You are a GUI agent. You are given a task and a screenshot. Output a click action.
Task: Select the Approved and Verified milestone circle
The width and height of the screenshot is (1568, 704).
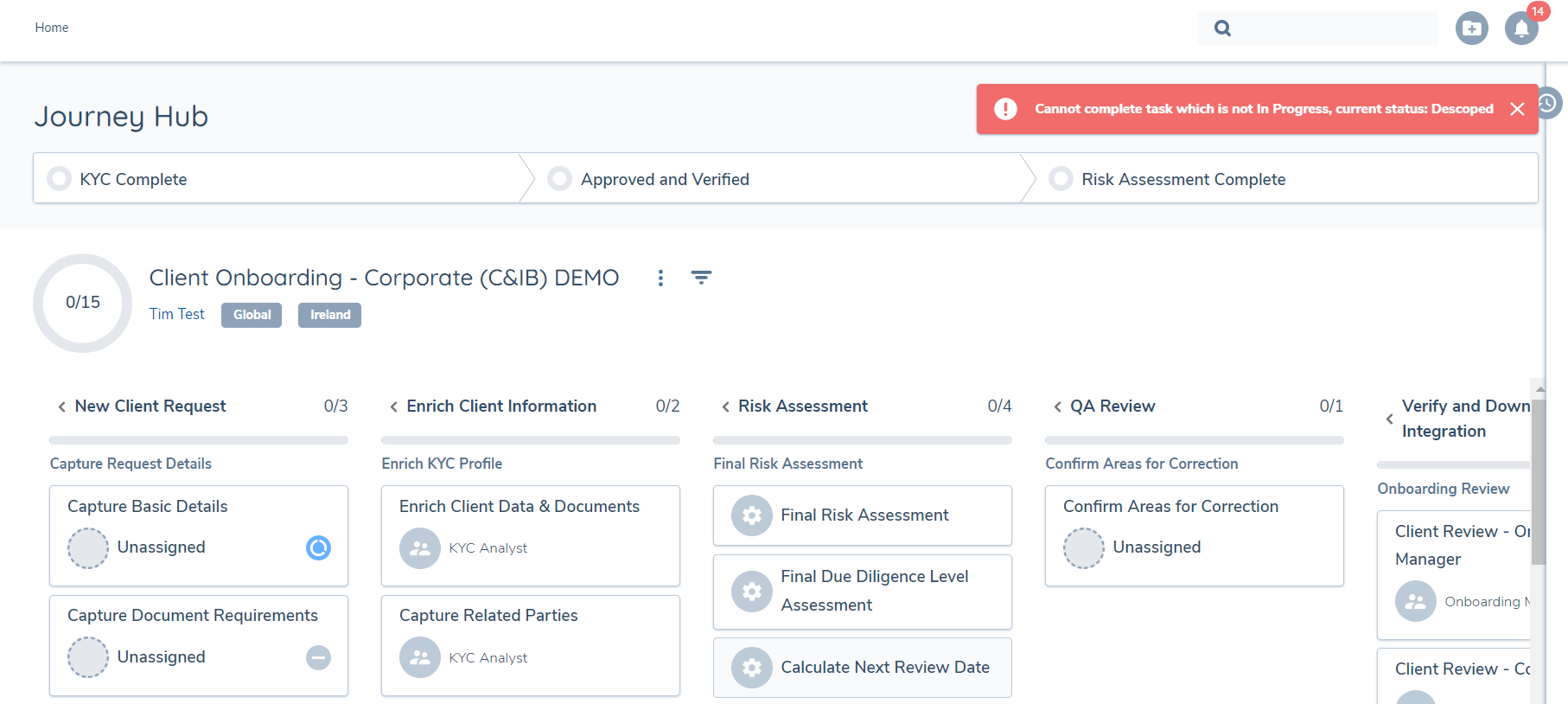560,179
